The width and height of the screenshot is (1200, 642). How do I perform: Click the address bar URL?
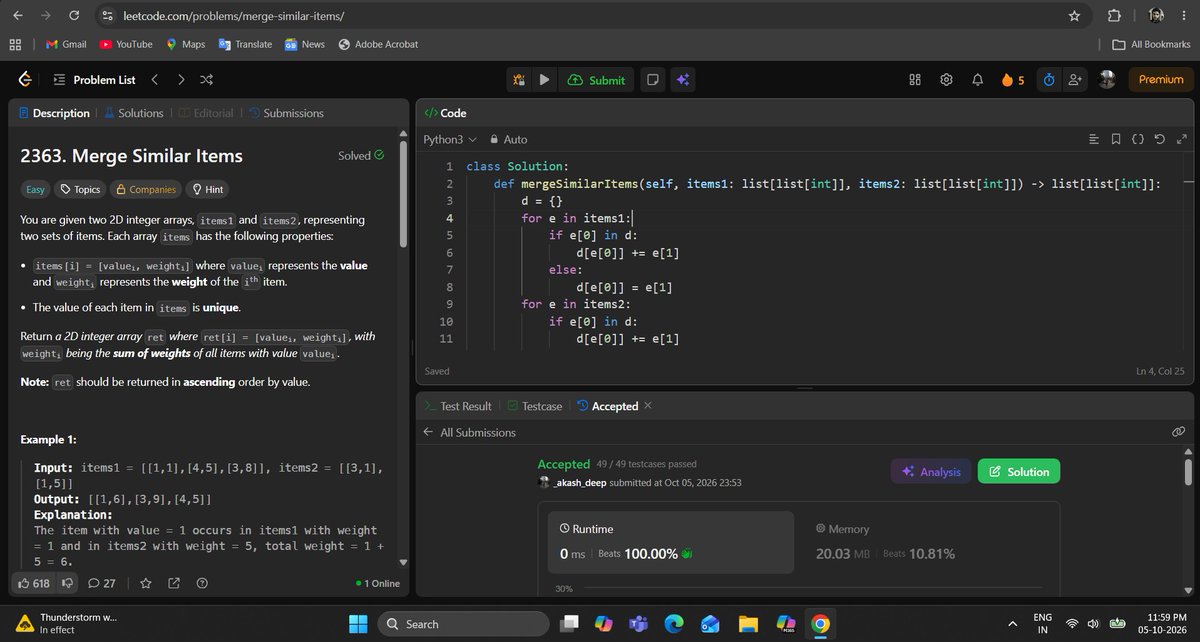click(x=236, y=16)
